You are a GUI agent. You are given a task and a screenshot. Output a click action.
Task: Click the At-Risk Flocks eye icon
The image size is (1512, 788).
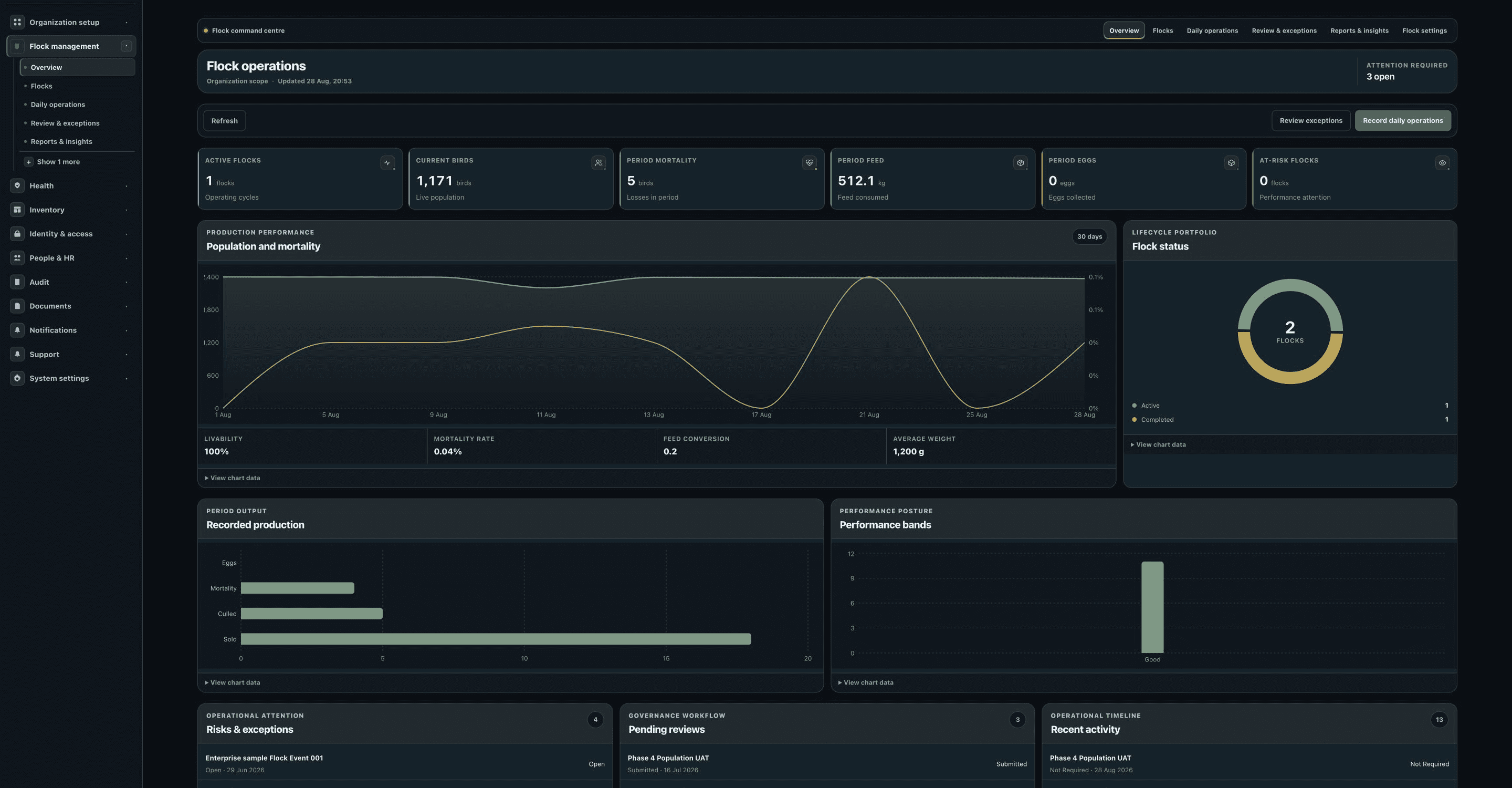(x=1442, y=163)
